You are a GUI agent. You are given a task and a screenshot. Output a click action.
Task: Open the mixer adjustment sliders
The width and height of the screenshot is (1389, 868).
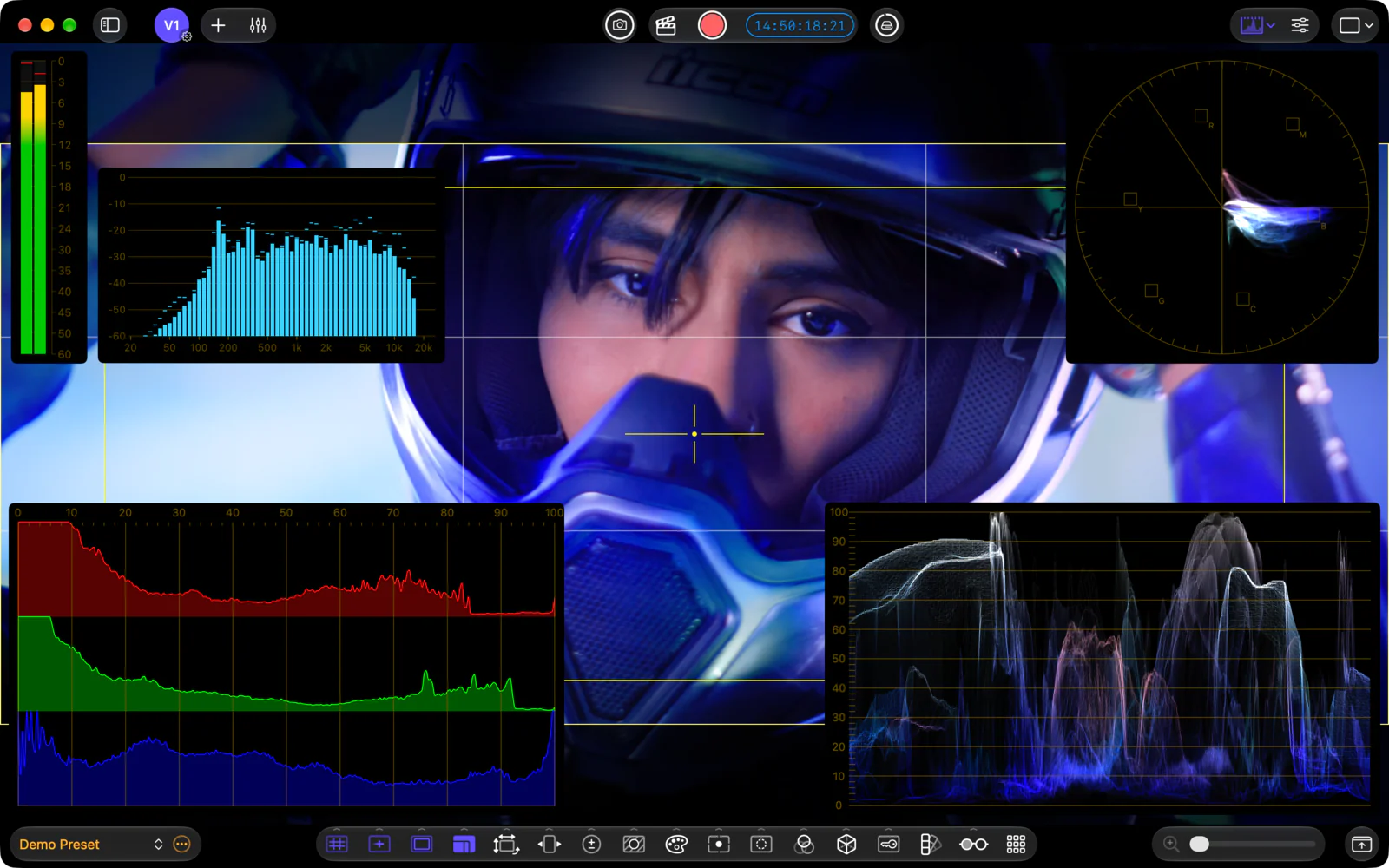pyautogui.click(x=258, y=25)
